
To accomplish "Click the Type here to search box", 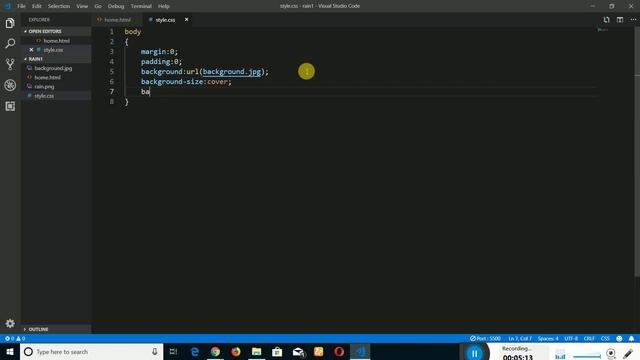I will (x=91, y=351).
